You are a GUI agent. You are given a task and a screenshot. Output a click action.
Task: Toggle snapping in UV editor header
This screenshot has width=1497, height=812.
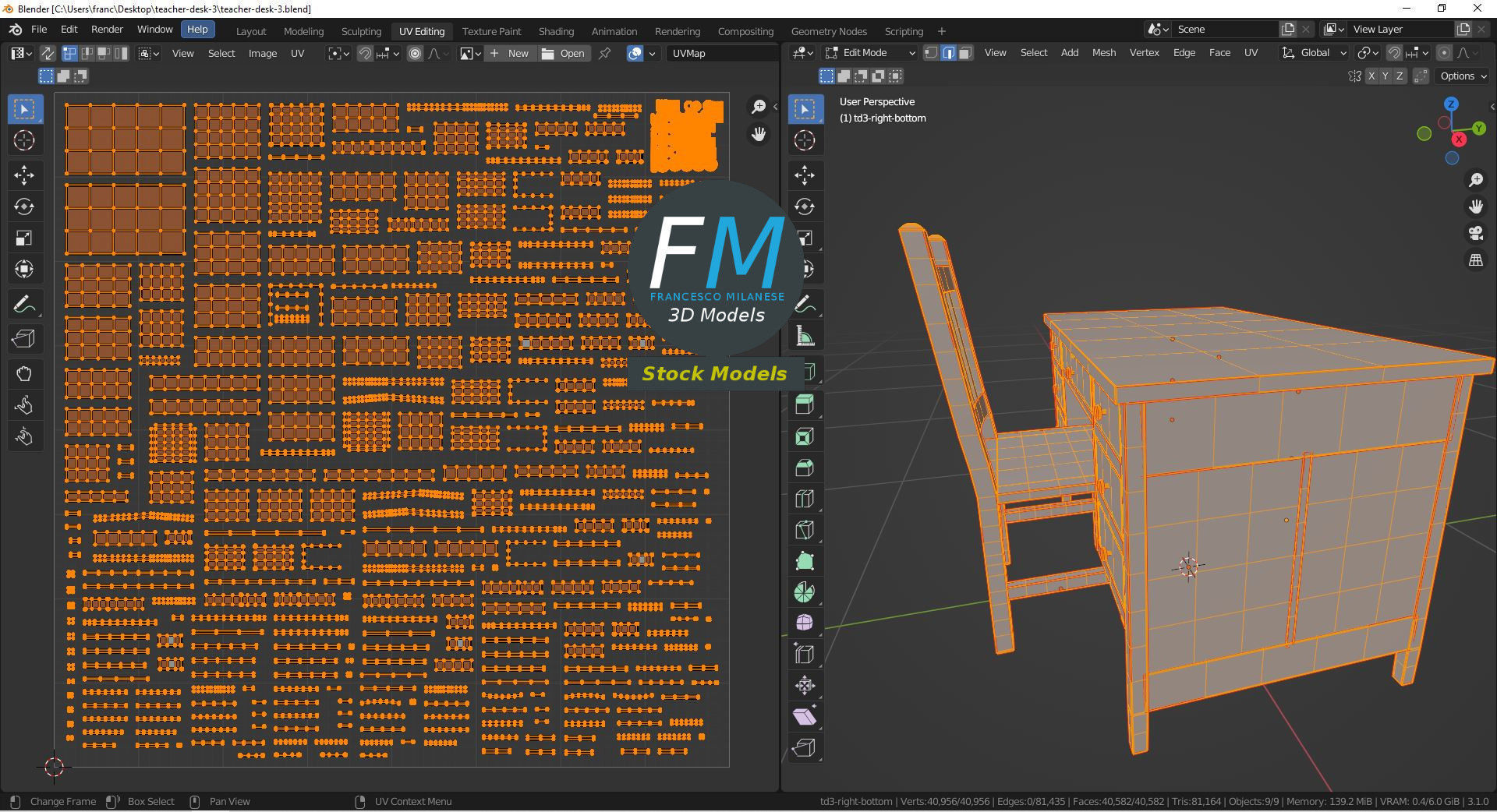[x=365, y=54]
